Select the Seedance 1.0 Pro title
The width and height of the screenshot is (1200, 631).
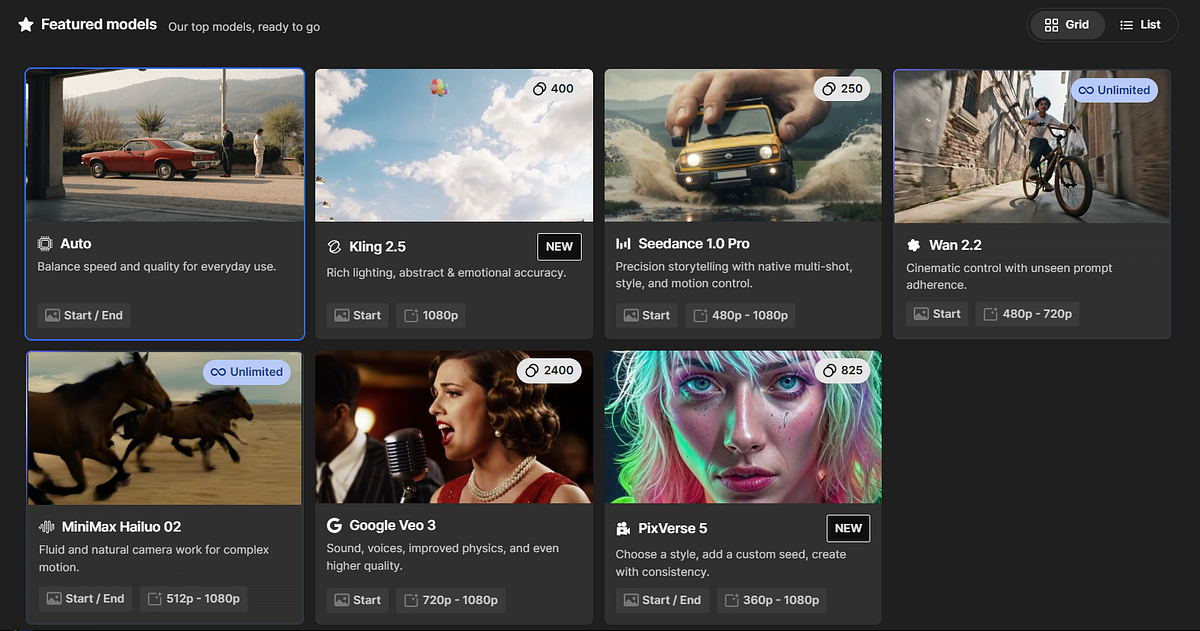[x=695, y=244]
